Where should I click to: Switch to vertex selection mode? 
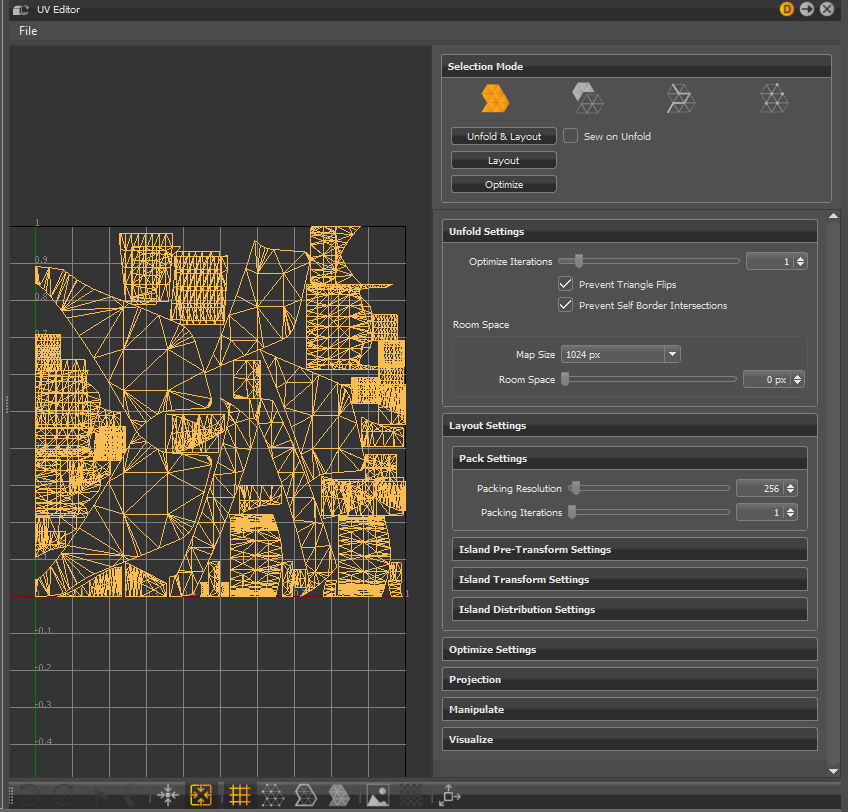click(773, 97)
